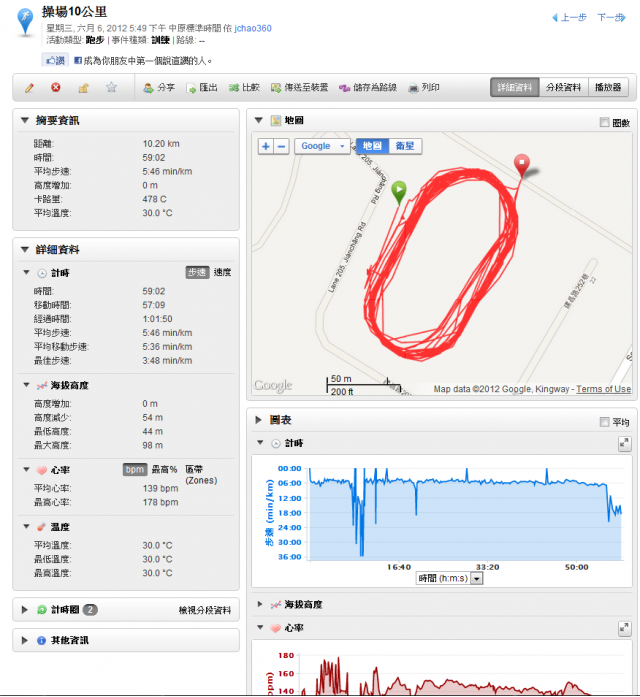Switch map to 衛星 satellite view
This screenshot has width=640, height=697.
[405, 146]
